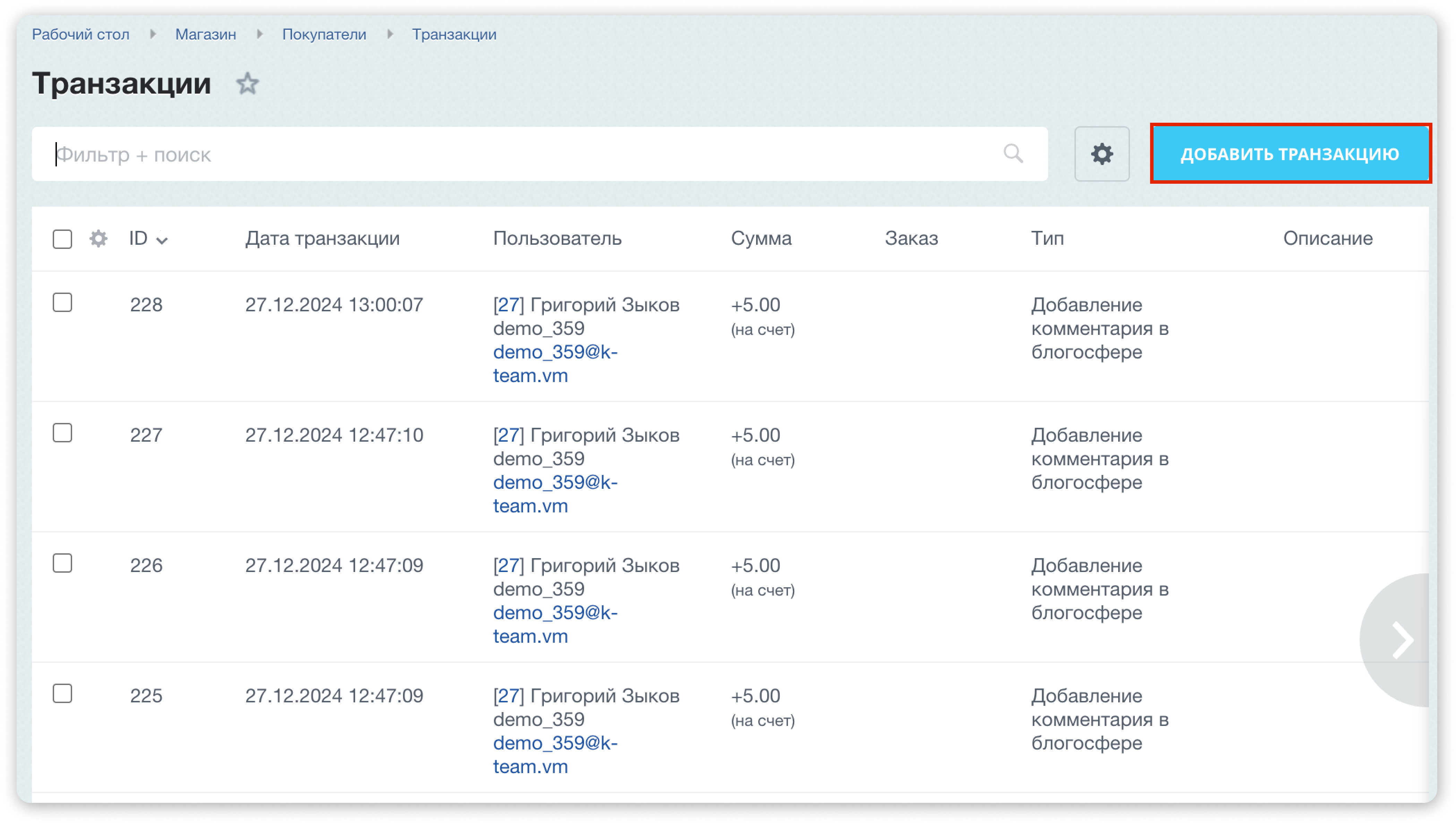Open the demo_359 email link in row 228
Image resolution: width=1456 pixels, height=823 pixels.
click(555, 363)
